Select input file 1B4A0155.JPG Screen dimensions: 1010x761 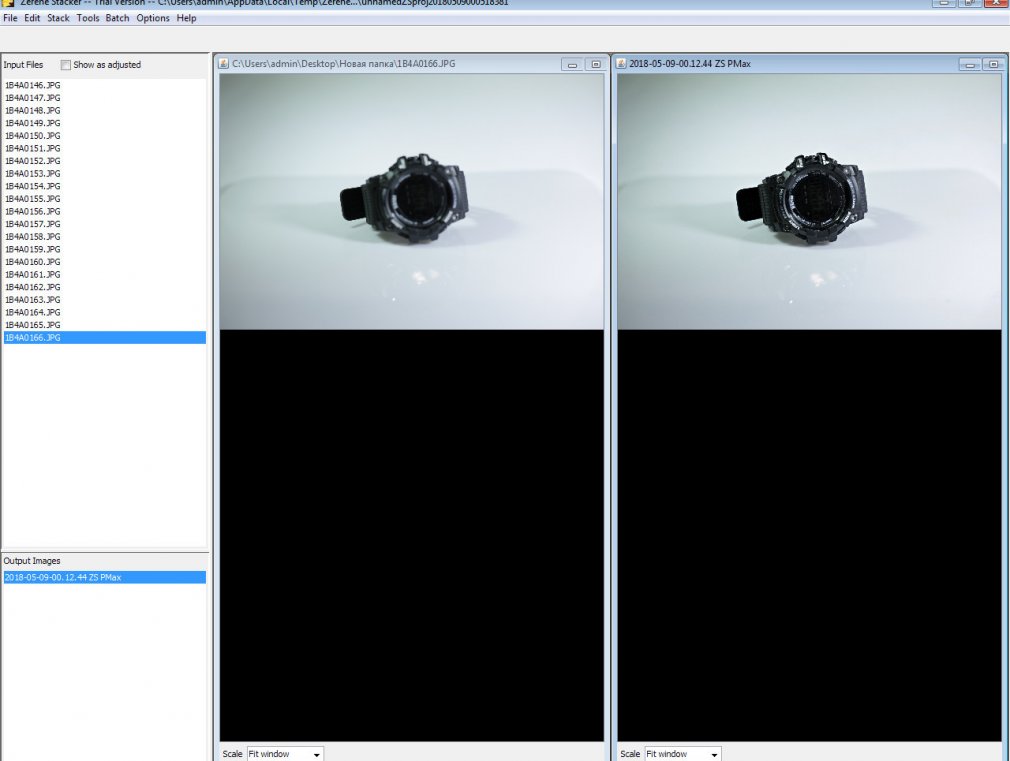coord(104,198)
